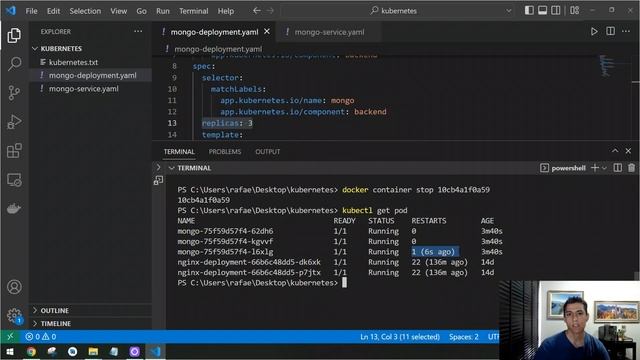The image size is (640, 360).
Task: Toggle primary side bar layout icon
Action: [529, 11]
